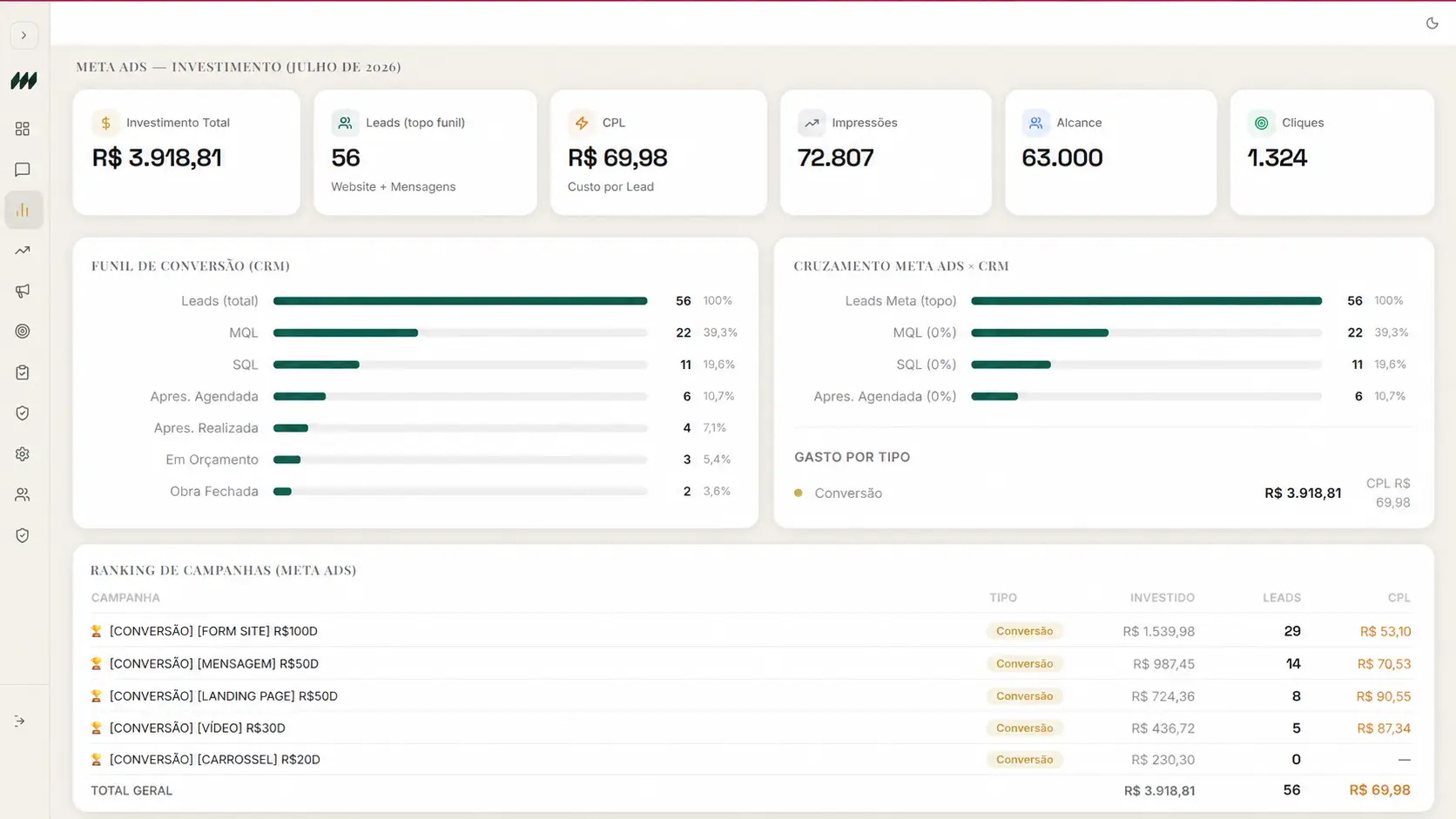Toggle dark mode with the moon icon
The image size is (1456, 819).
1432,23
